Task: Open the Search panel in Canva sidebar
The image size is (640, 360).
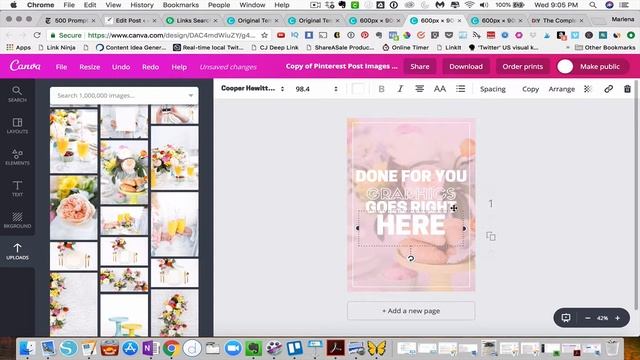Action: (x=17, y=94)
